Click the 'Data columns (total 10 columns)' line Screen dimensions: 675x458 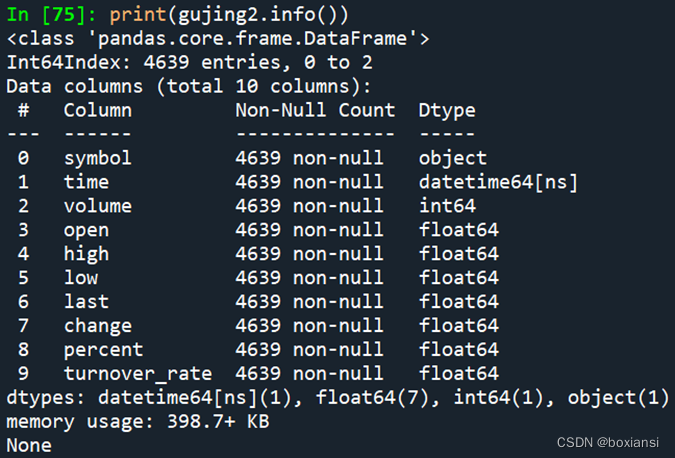coord(189,86)
